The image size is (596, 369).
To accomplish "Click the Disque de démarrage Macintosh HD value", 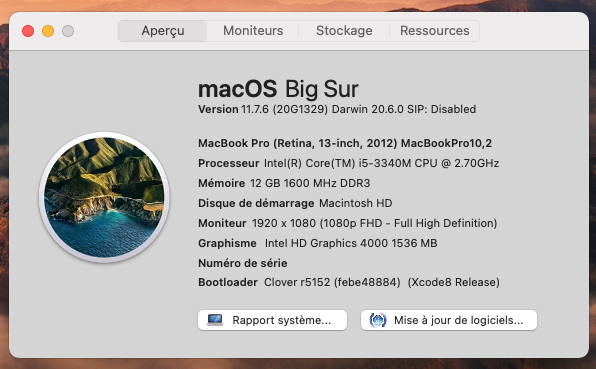I will pos(356,203).
